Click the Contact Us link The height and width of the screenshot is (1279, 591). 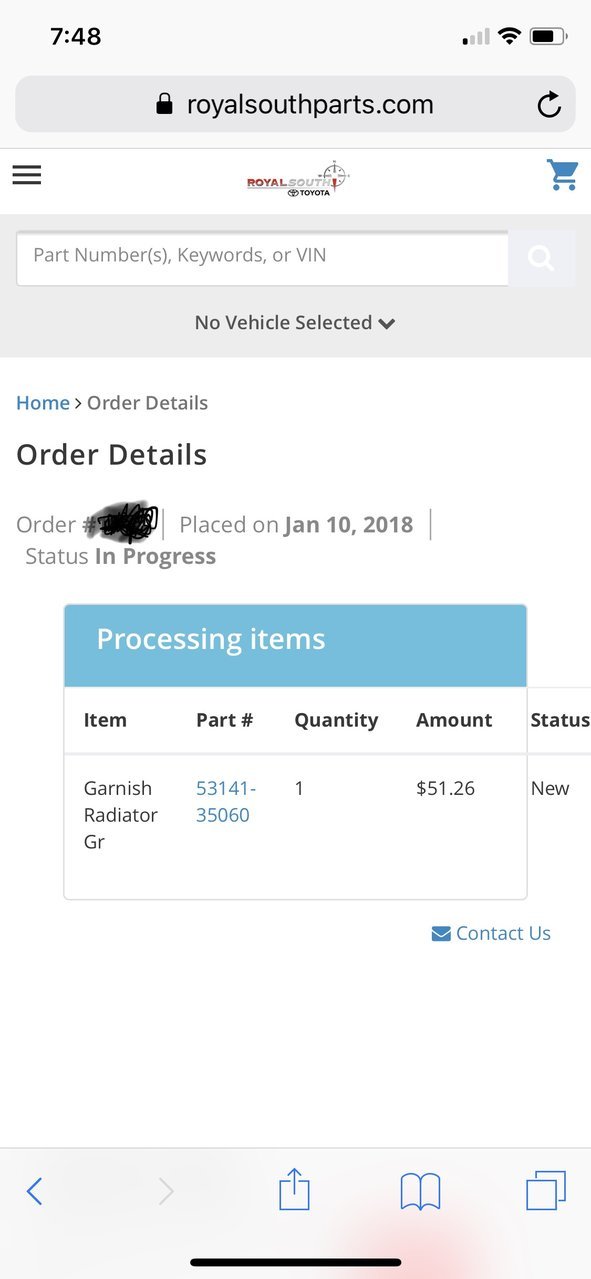coord(491,933)
